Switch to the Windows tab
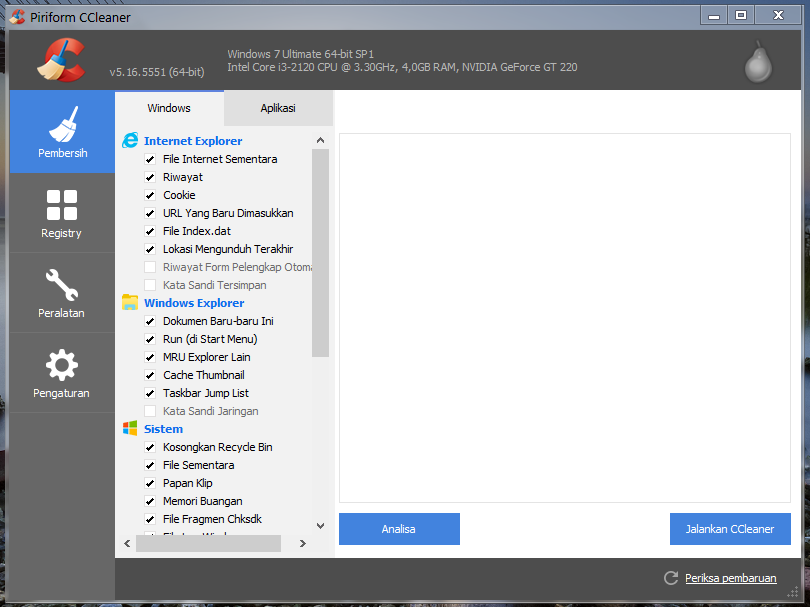Viewport: 810px width, 607px height. point(169,108)
